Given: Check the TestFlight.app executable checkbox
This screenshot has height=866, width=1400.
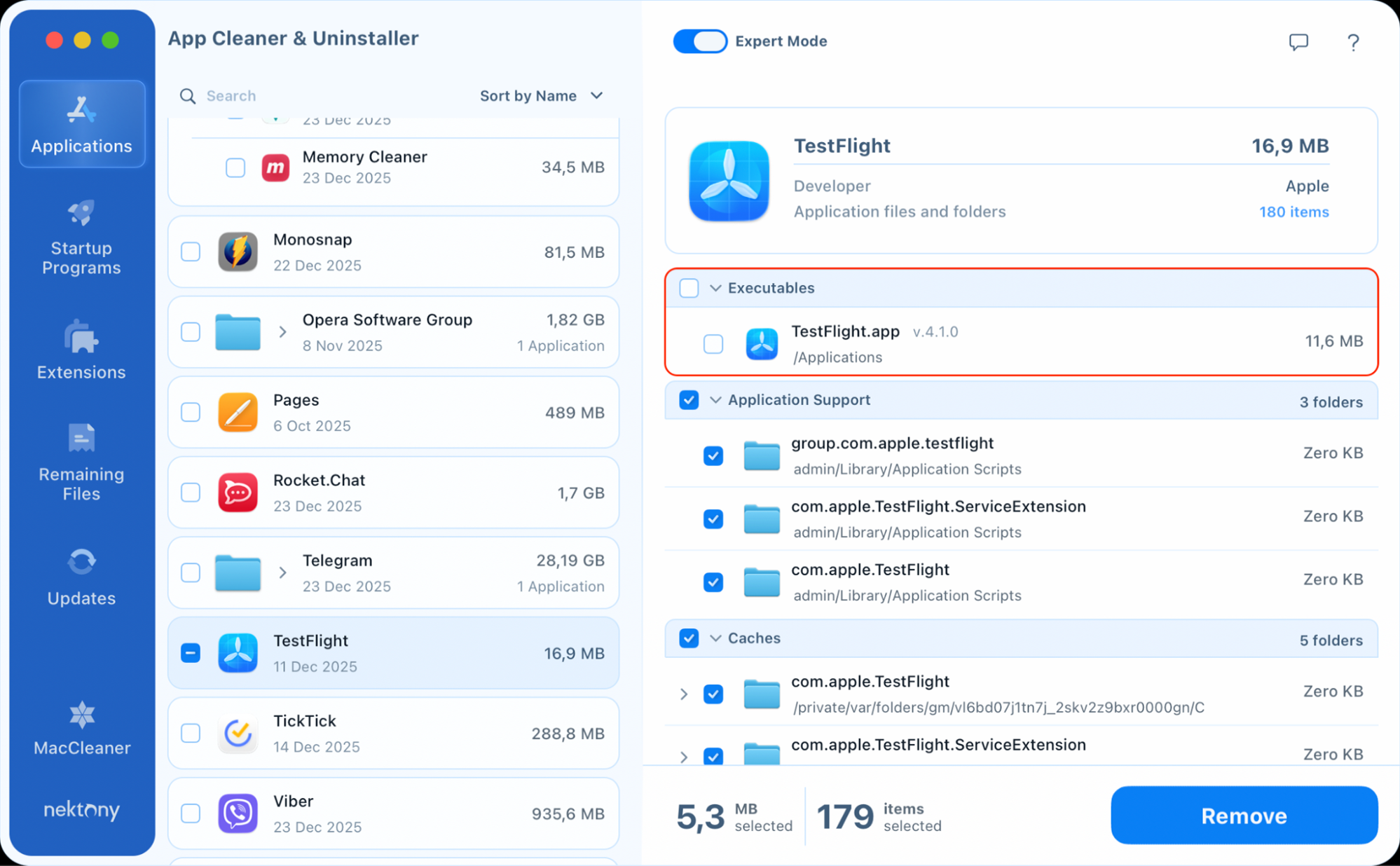Looking at the screenshot, I should click(x=713, y=344).
